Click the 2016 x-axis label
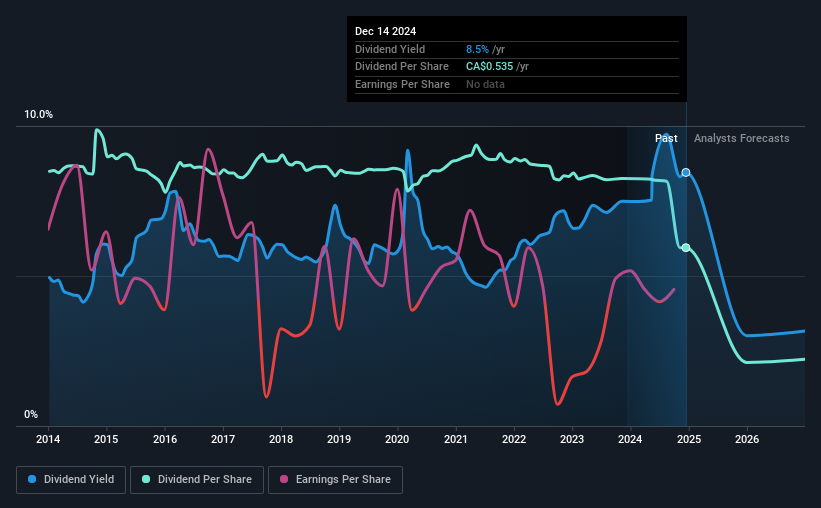The height and width of the screenshot is (508, 821). pyautogui.click(x=165, y=439)
